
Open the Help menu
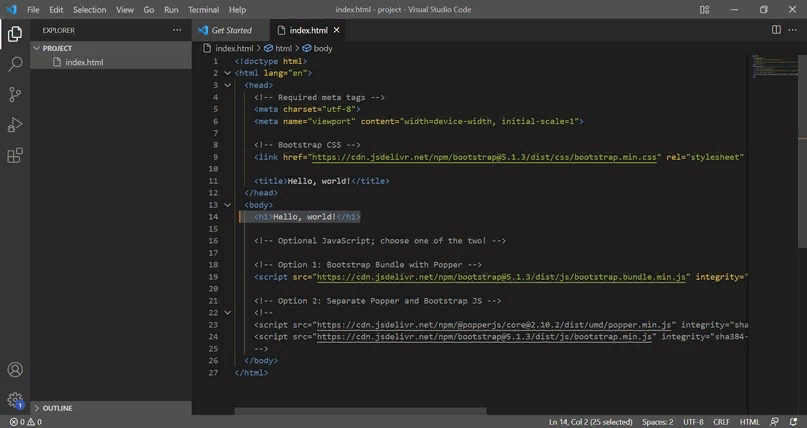[237, 9]
